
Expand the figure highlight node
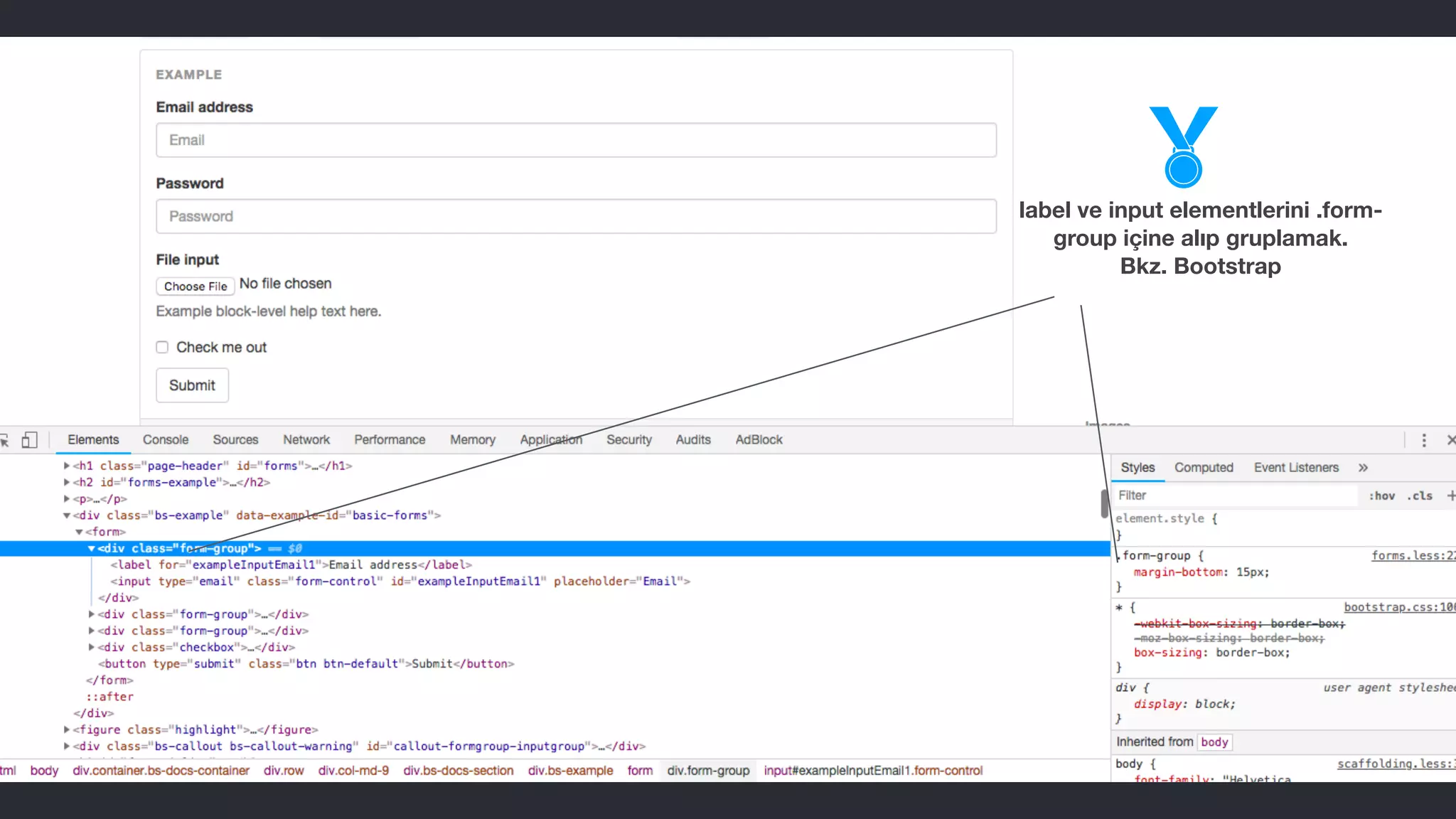(67, 729)
